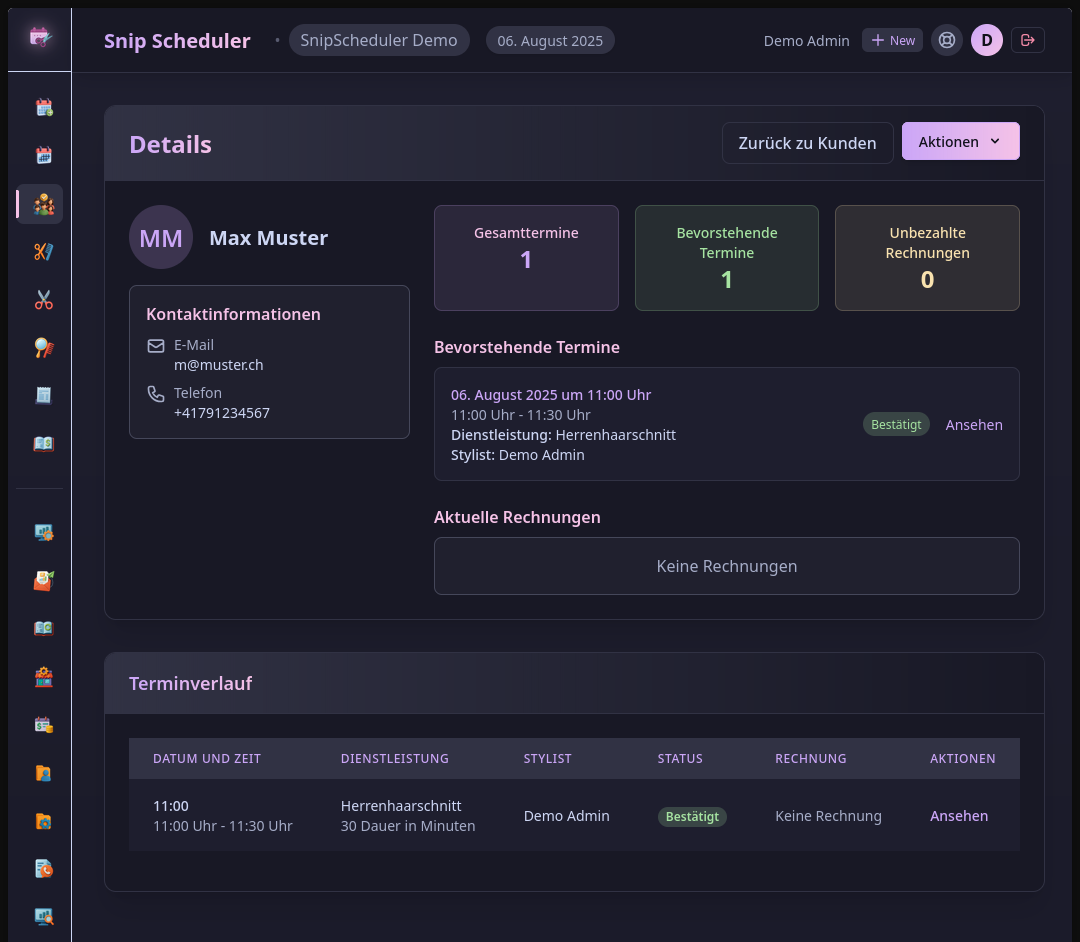Click the scissors and comb sidebar icon
Screen dimensions: 1080x942
point(43,252)
